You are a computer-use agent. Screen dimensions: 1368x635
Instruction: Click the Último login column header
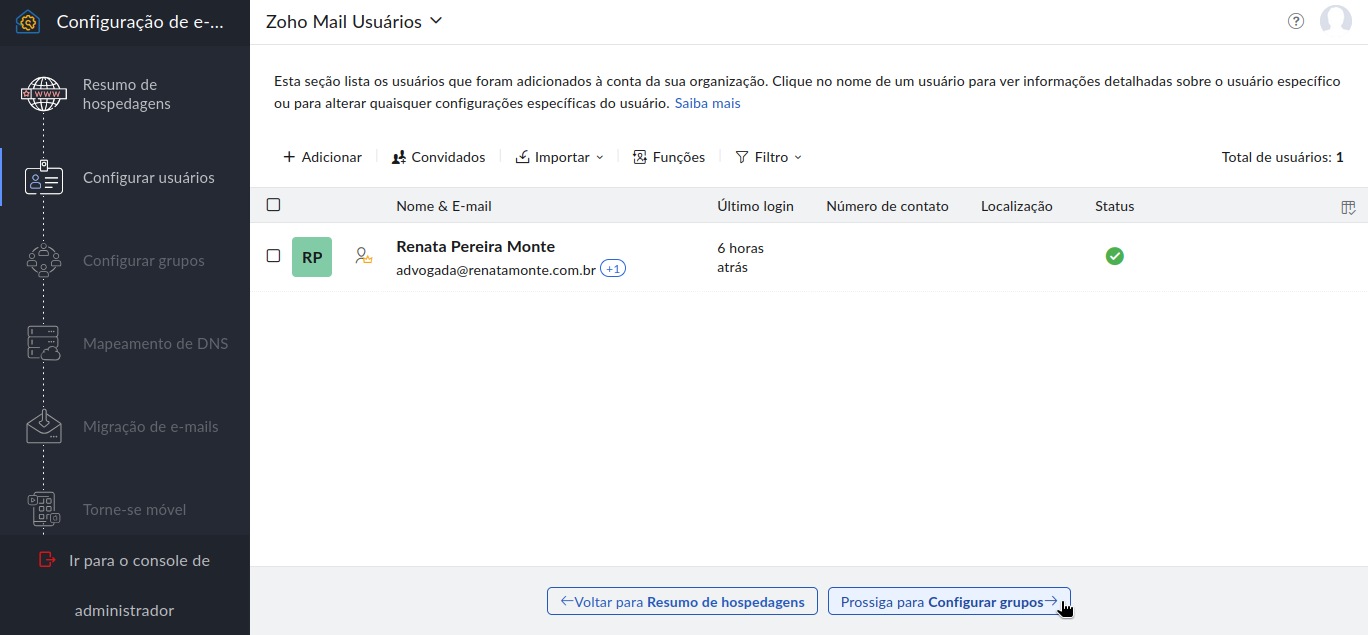click(x=755, y=206)
